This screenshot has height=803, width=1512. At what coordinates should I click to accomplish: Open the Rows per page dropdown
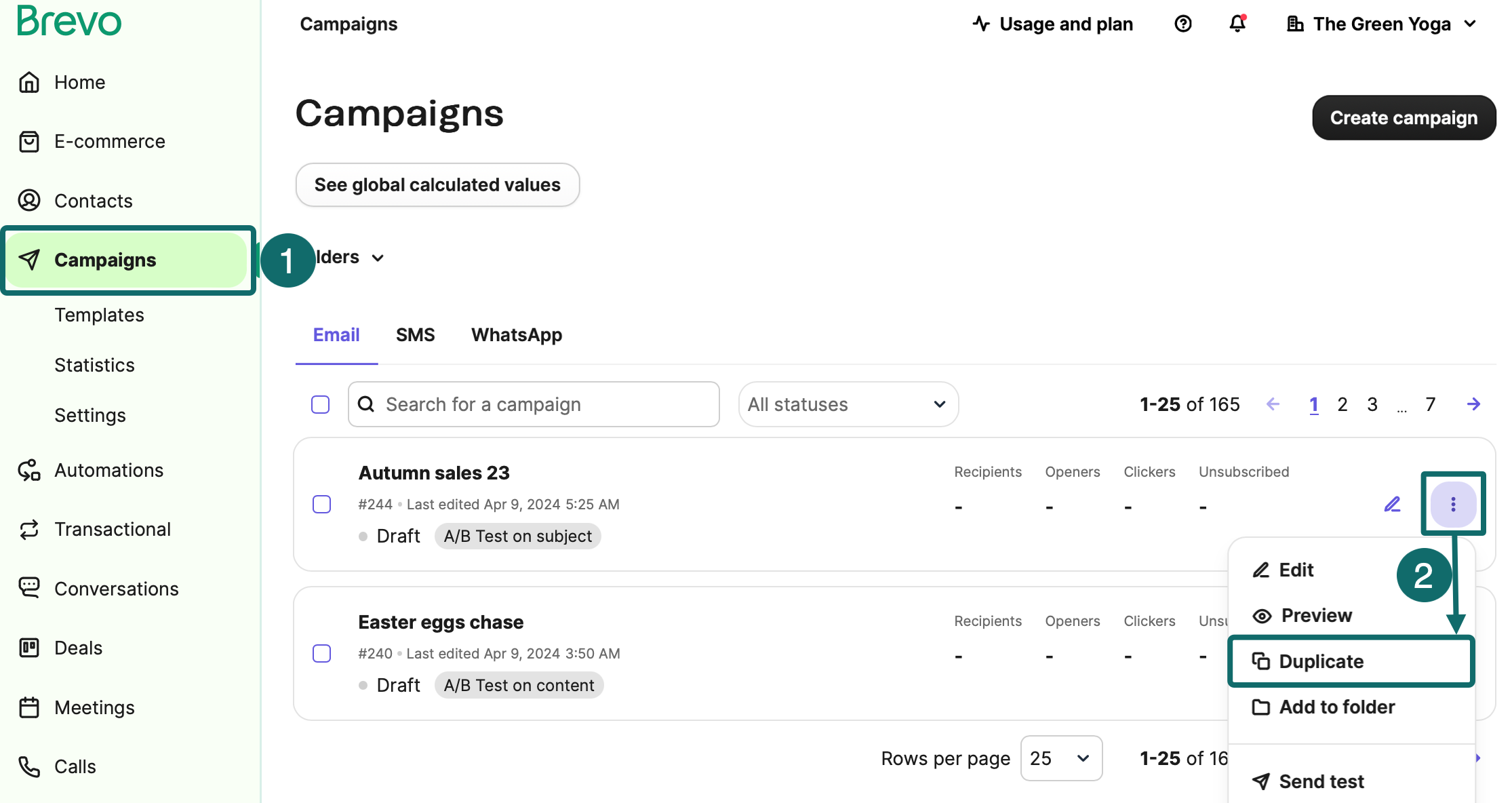[x=1060, y=758]
